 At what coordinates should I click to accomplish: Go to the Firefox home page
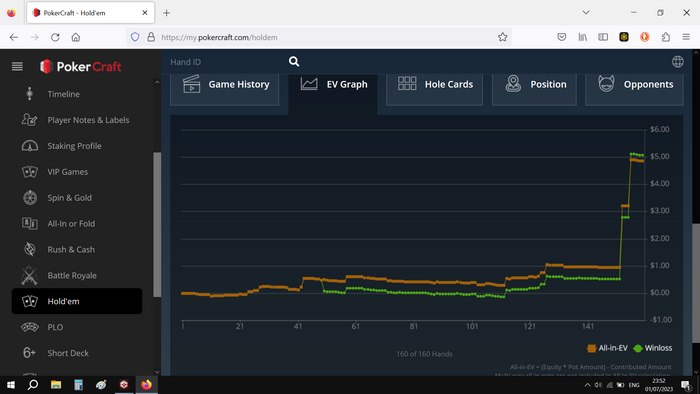(75, 37)
